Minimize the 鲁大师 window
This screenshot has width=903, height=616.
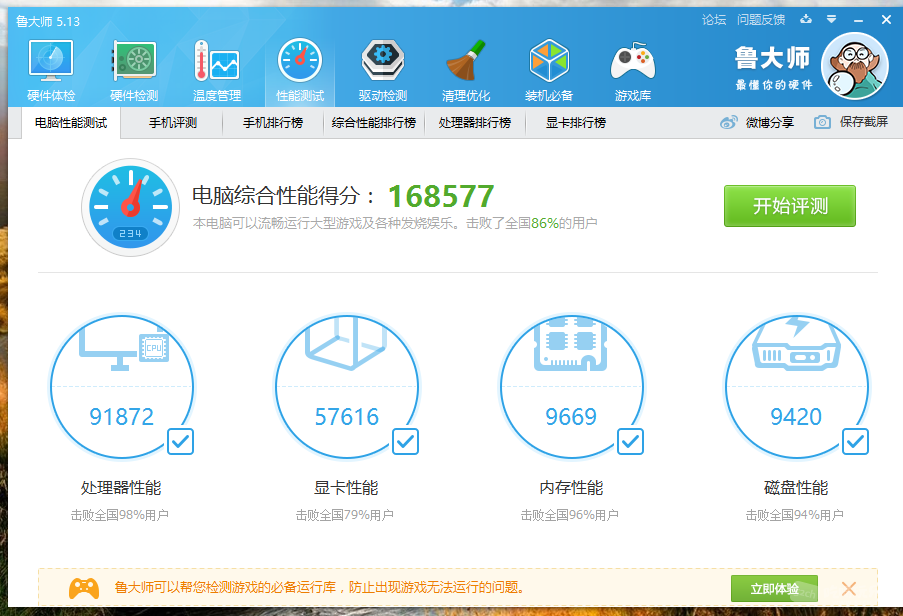[859, 20]
